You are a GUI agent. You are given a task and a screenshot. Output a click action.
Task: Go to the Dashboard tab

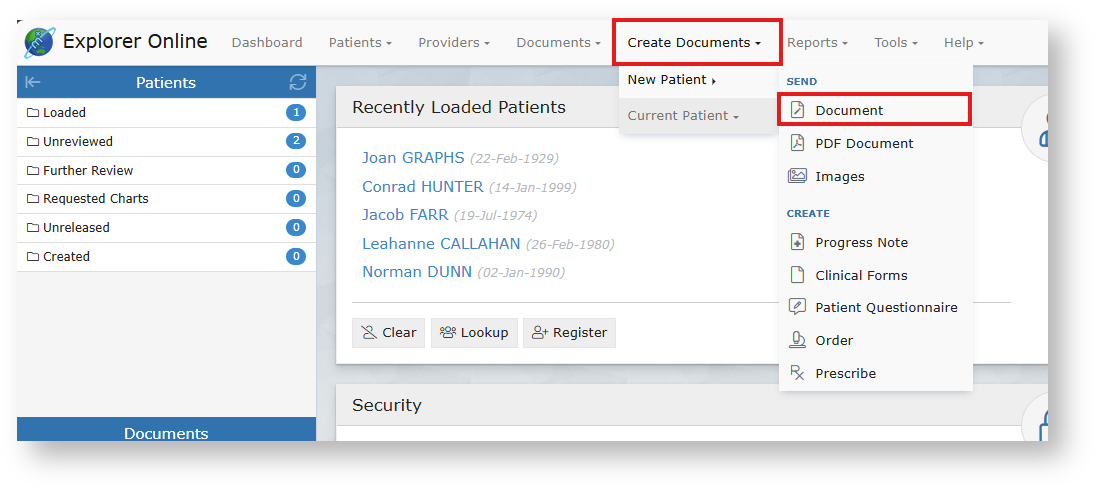click(x=267, y=43)
